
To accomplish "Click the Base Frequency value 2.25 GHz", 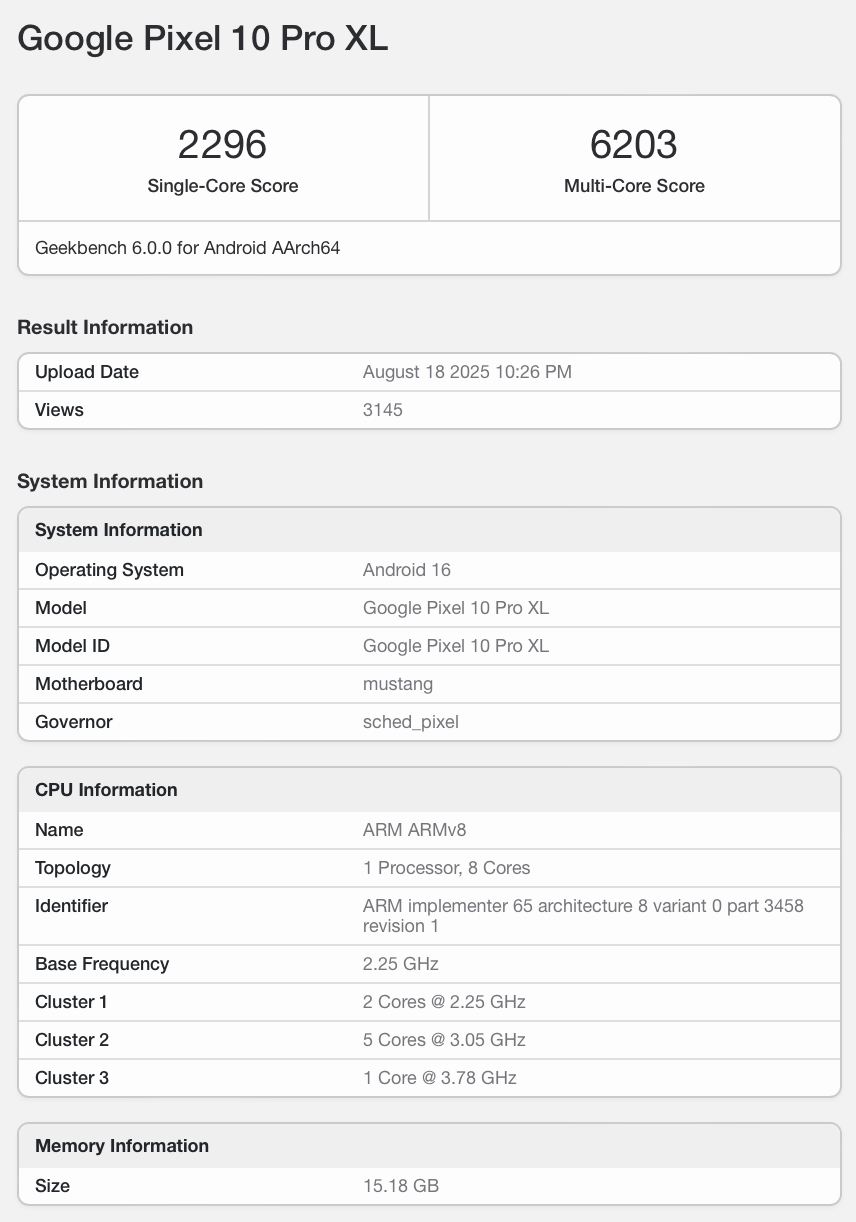I will click(401, 964).
